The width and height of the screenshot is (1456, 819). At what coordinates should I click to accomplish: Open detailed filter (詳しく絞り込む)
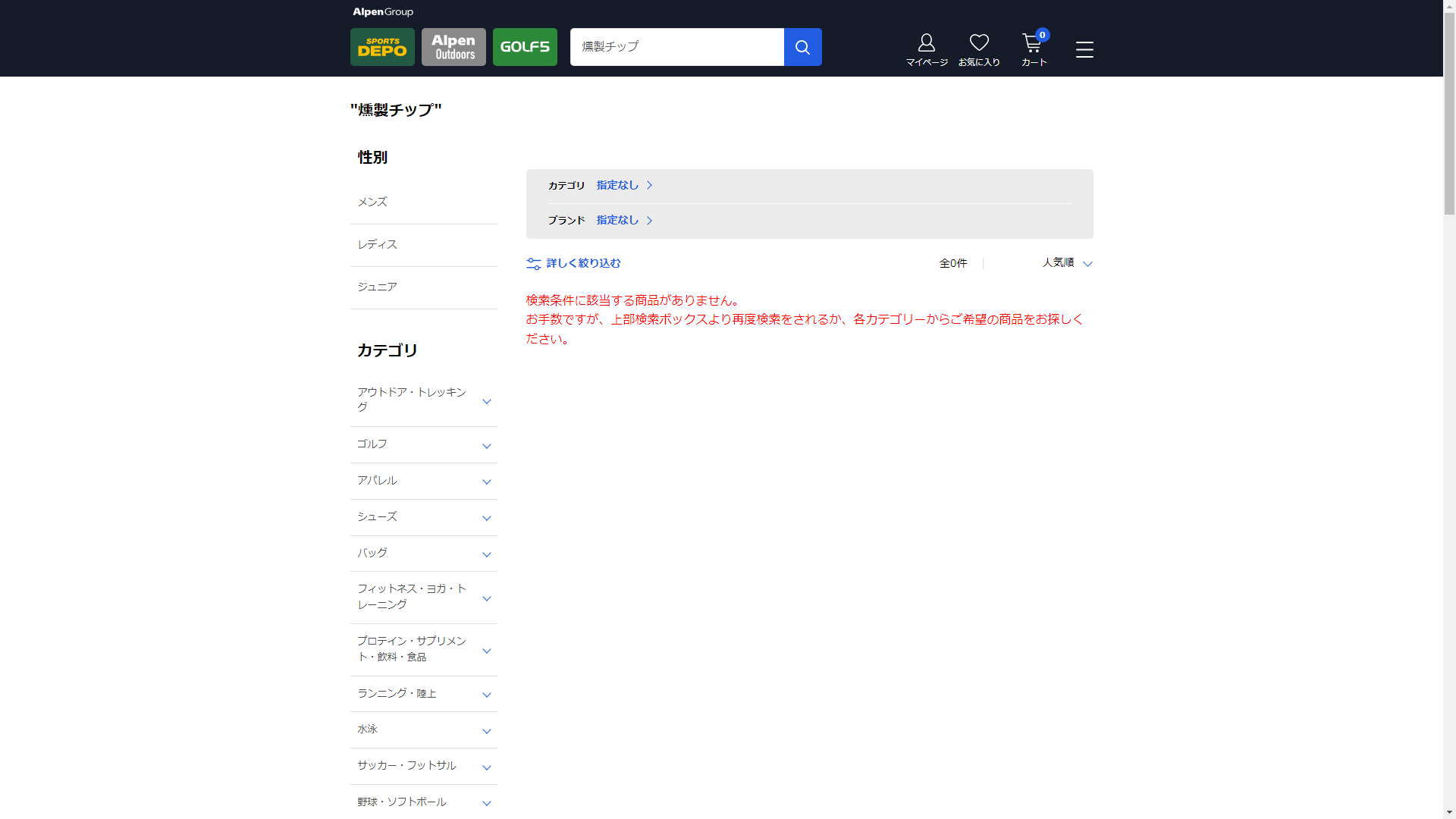(x=574, y=263)
